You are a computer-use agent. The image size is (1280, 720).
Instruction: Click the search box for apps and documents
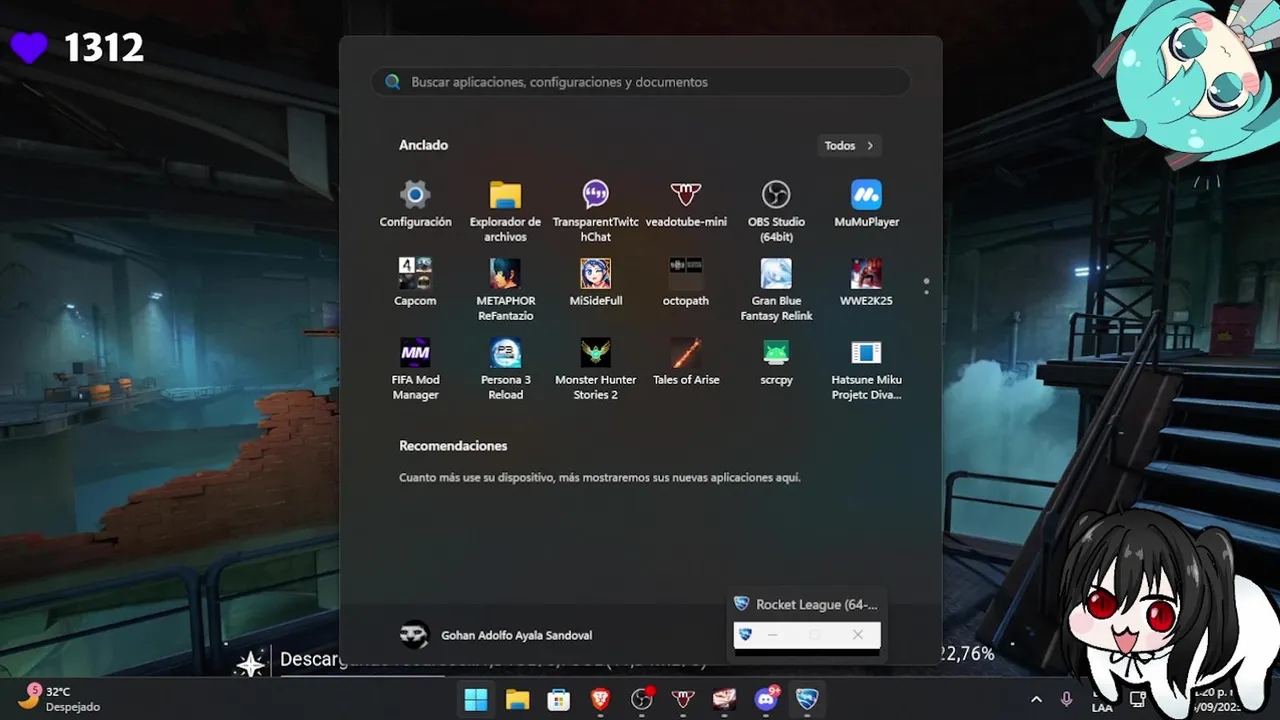641,82
